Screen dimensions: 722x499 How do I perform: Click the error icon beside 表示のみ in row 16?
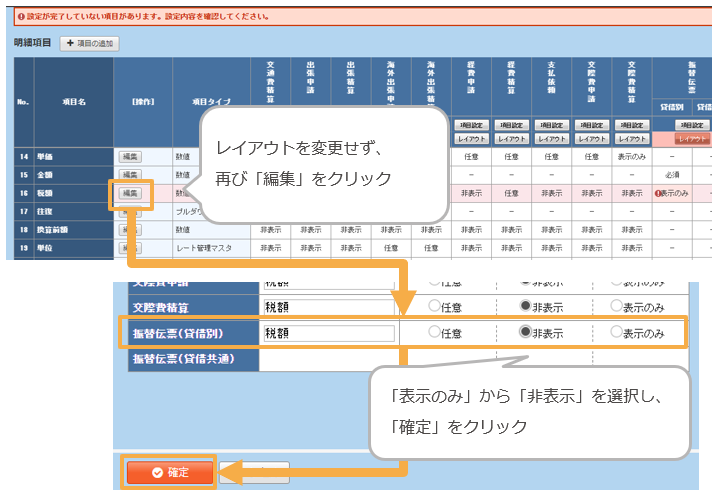[658, 193]
